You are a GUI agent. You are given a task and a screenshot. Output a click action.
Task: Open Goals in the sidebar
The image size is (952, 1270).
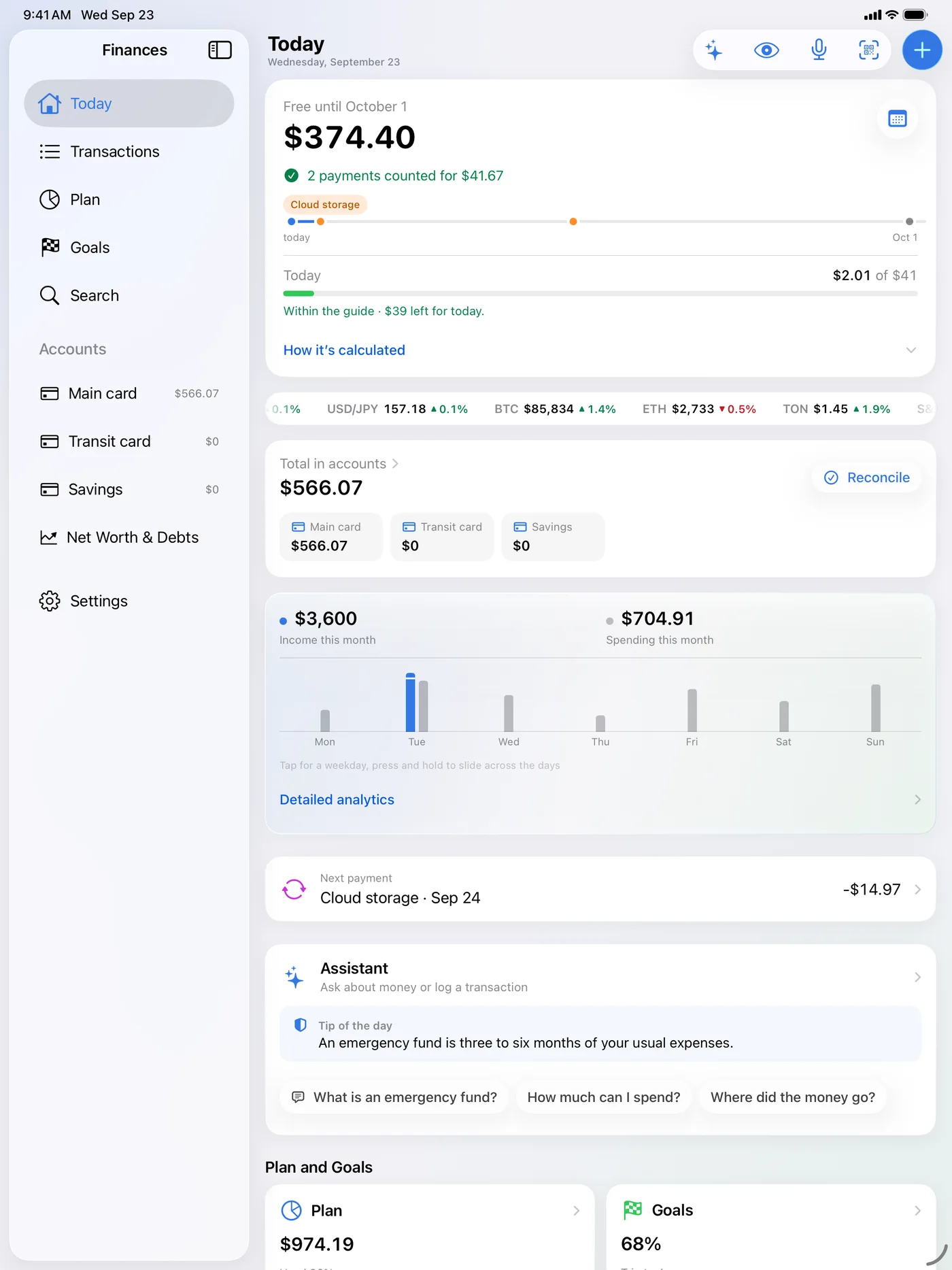129,248
